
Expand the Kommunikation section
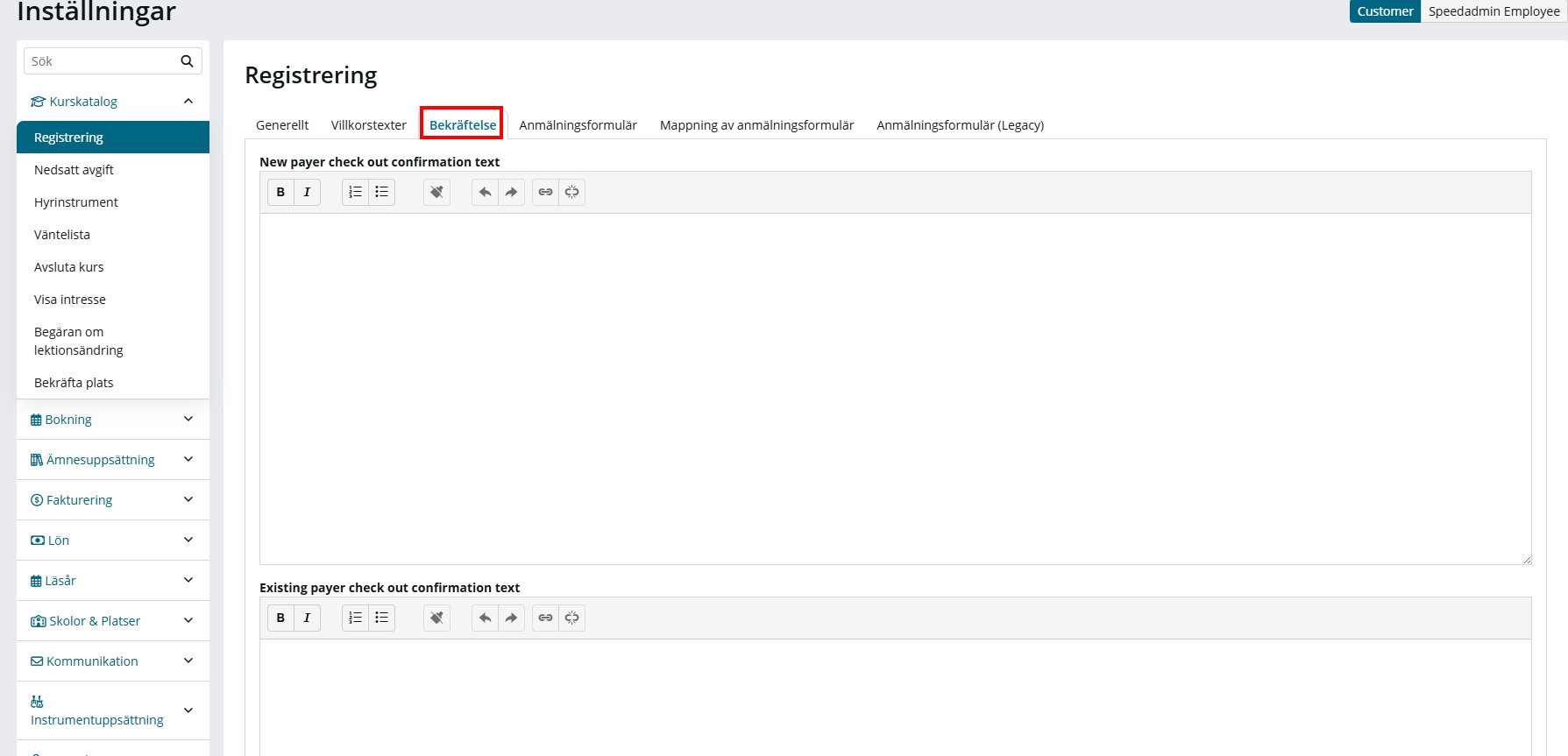188,661
